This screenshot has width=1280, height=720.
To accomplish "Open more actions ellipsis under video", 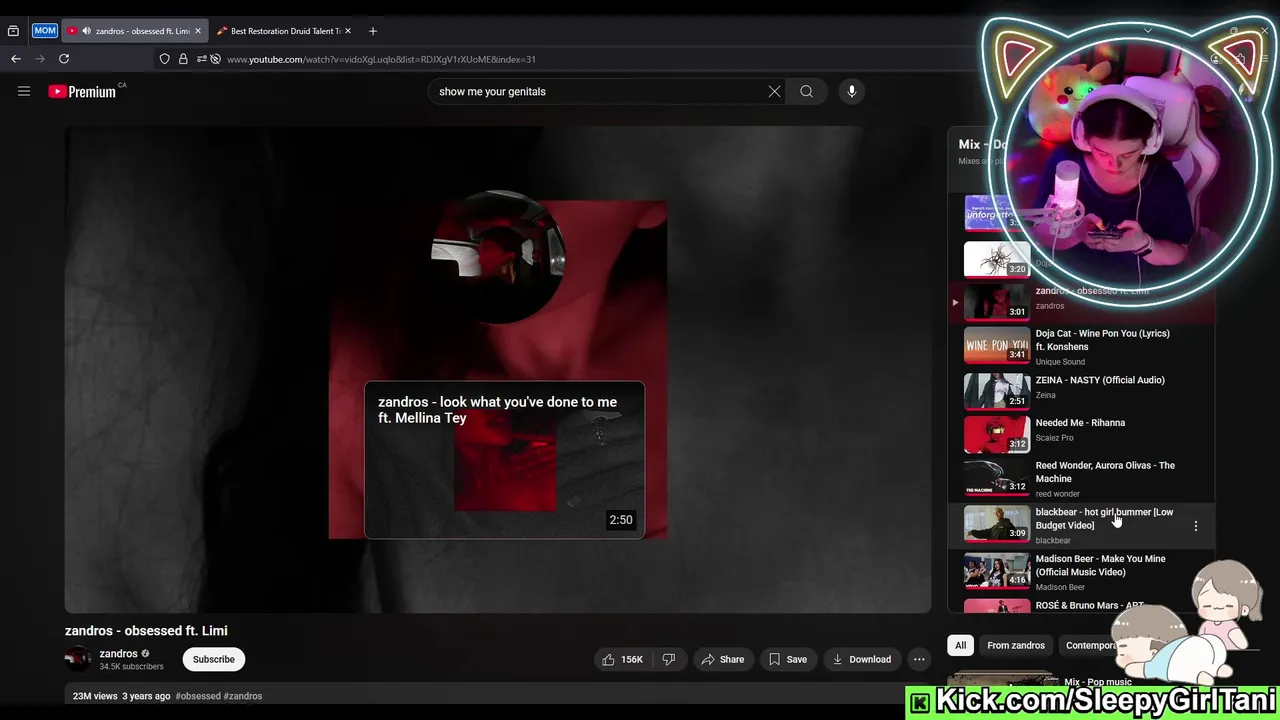I will [x=919, y=659].
